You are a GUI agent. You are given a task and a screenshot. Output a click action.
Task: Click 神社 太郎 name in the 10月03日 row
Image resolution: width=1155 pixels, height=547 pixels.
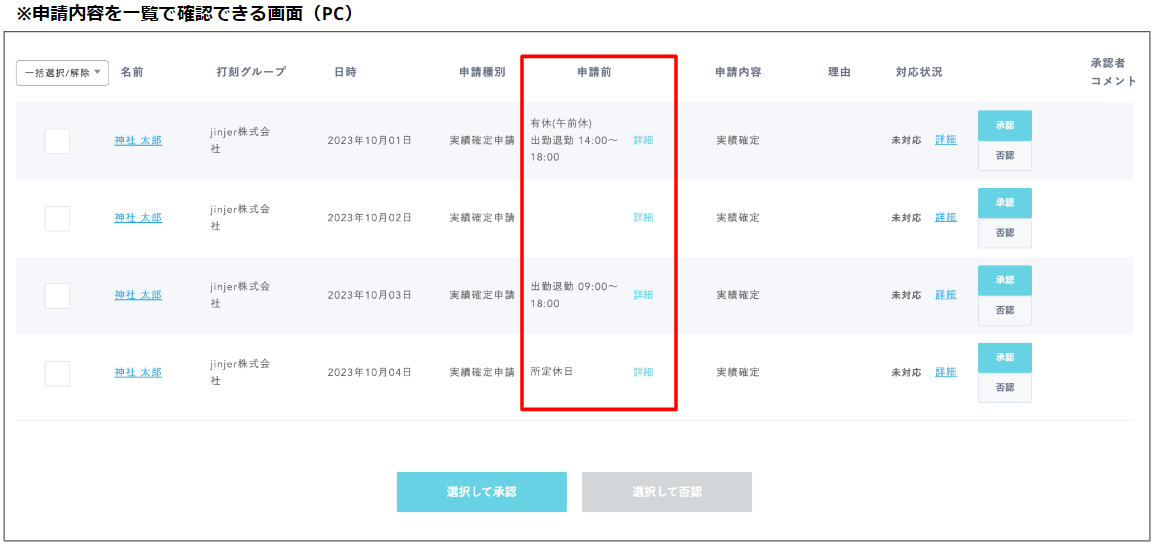[138, 296]
